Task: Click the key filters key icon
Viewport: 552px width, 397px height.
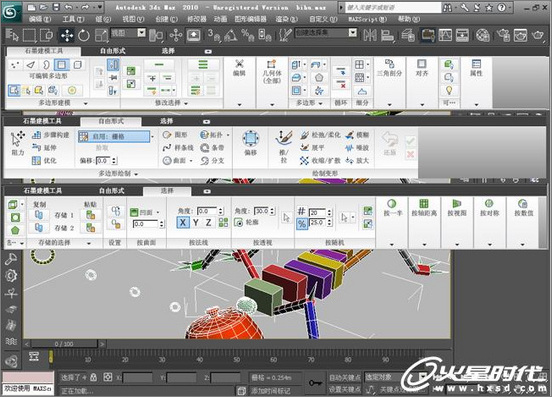Action: pyautogui.click(x=314, y=383)
